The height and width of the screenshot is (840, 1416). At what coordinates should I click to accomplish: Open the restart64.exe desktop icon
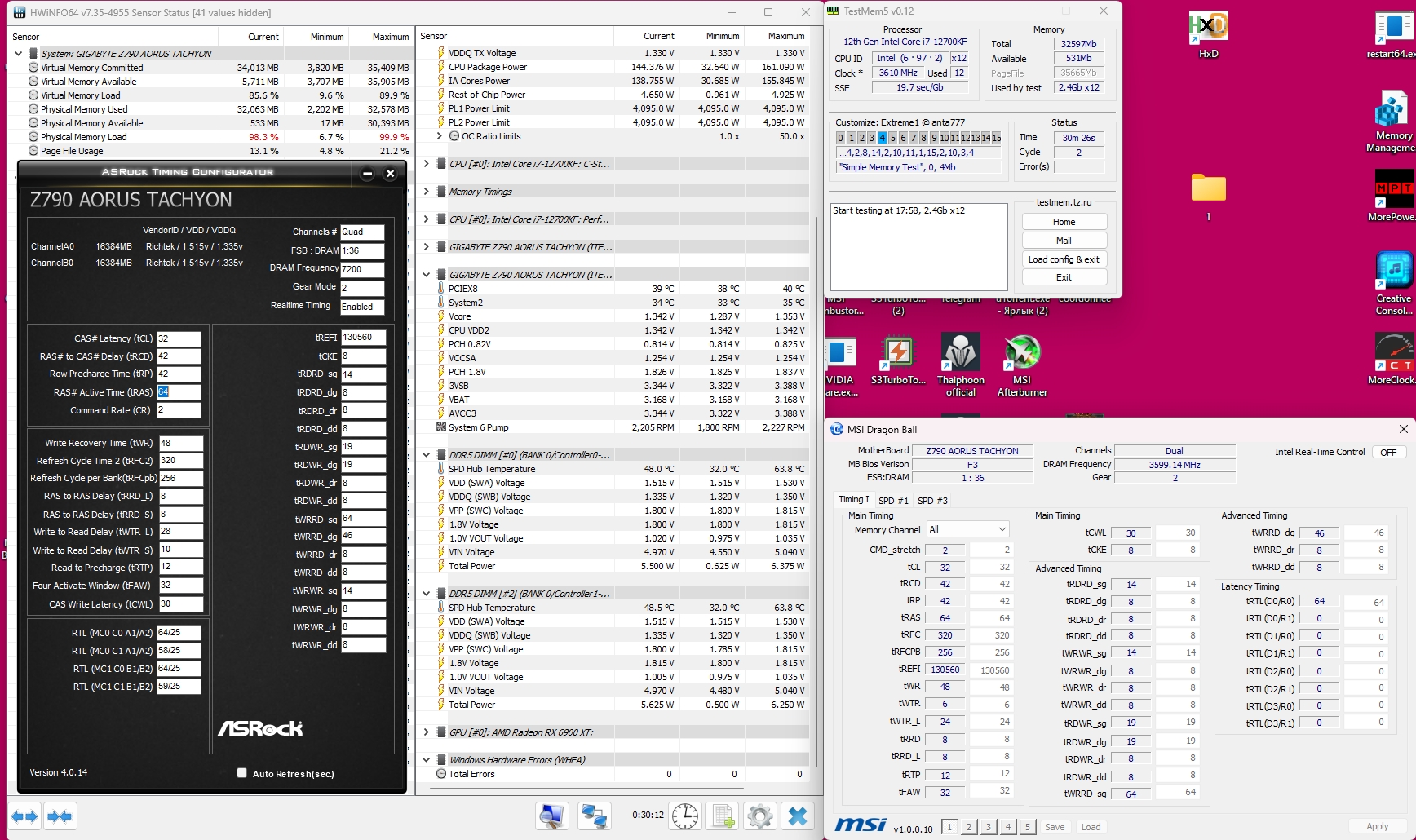1392,35
